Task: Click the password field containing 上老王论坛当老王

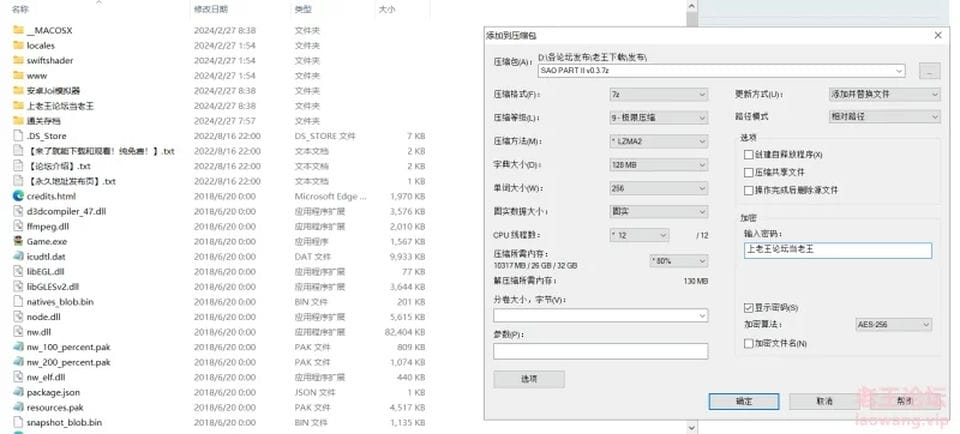Action: pyautogui.click(x=838, y=250)
